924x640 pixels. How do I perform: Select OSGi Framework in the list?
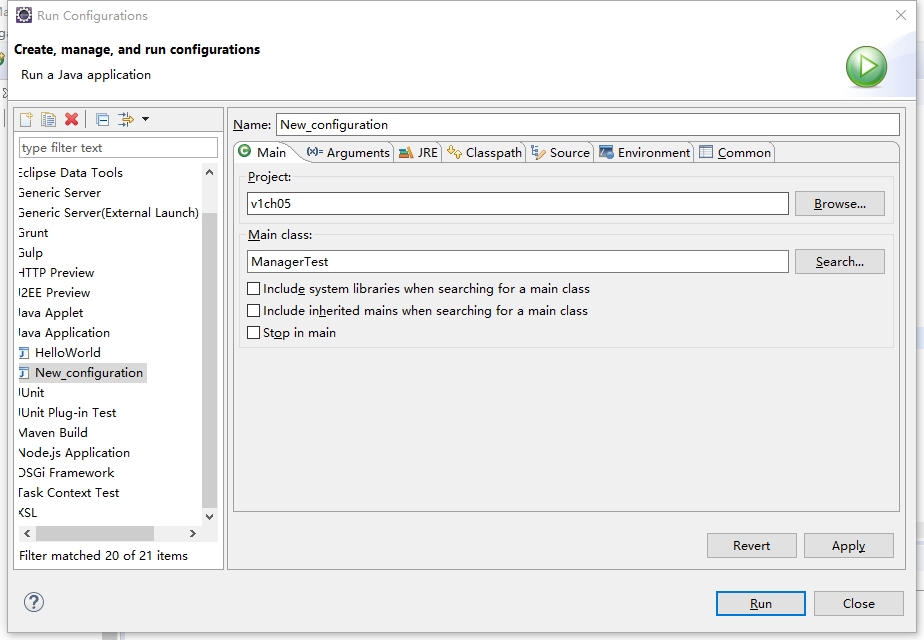tap(67, 473)
